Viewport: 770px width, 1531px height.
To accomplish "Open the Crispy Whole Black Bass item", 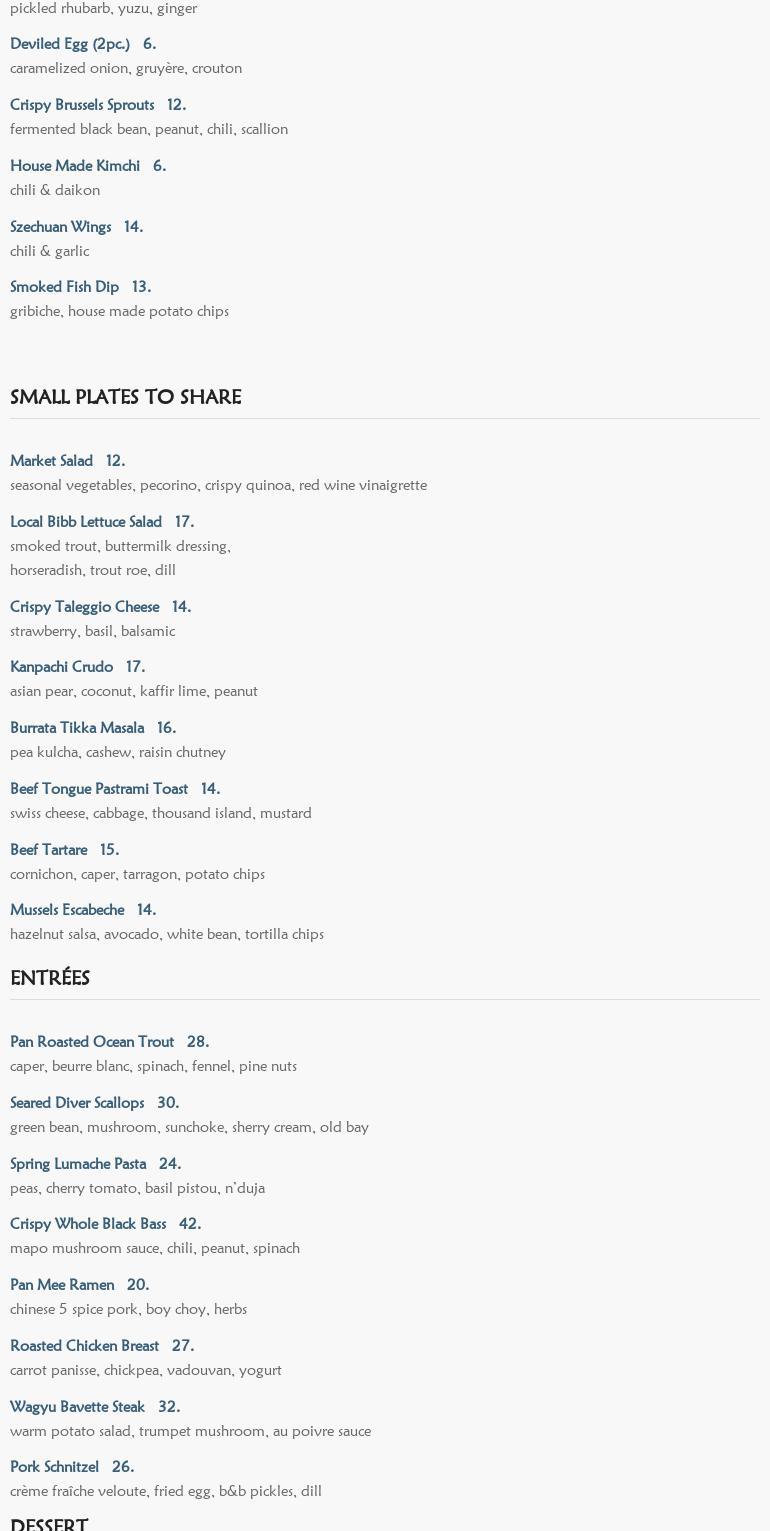I will coord(88,1224).
